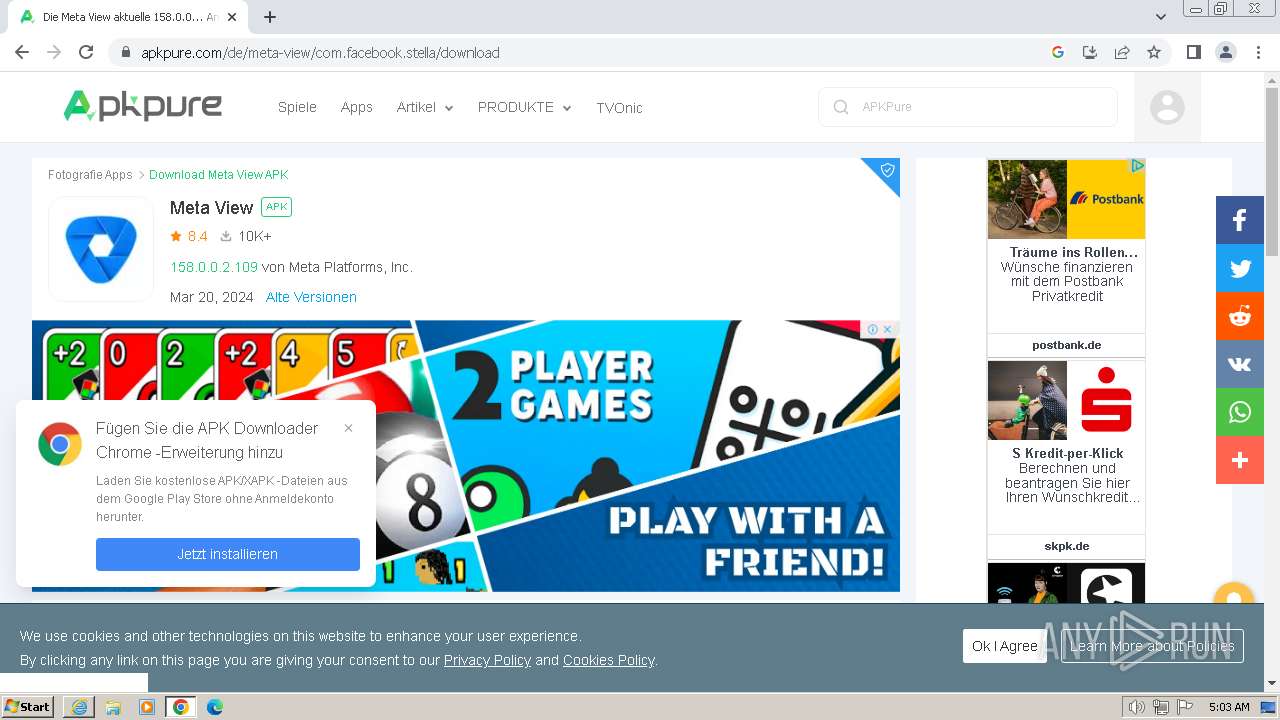Open Download Meta View APK breadcrumb
The height and width of the screenshot is (720, 1280).
point(218,175)
